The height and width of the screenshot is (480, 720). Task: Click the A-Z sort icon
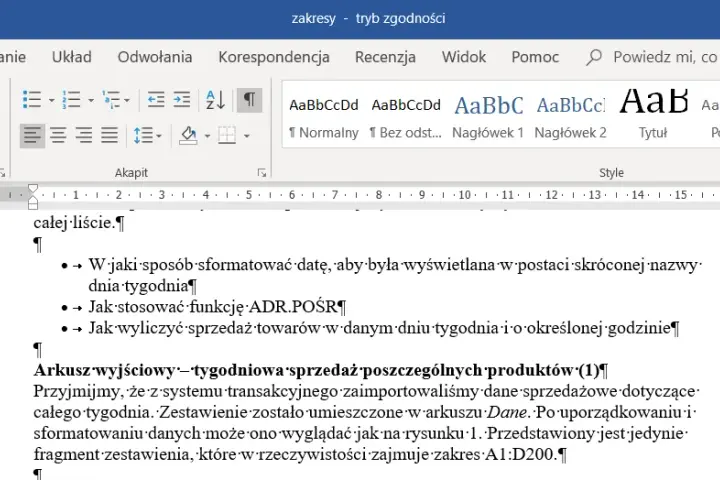(x=215, y=100)
